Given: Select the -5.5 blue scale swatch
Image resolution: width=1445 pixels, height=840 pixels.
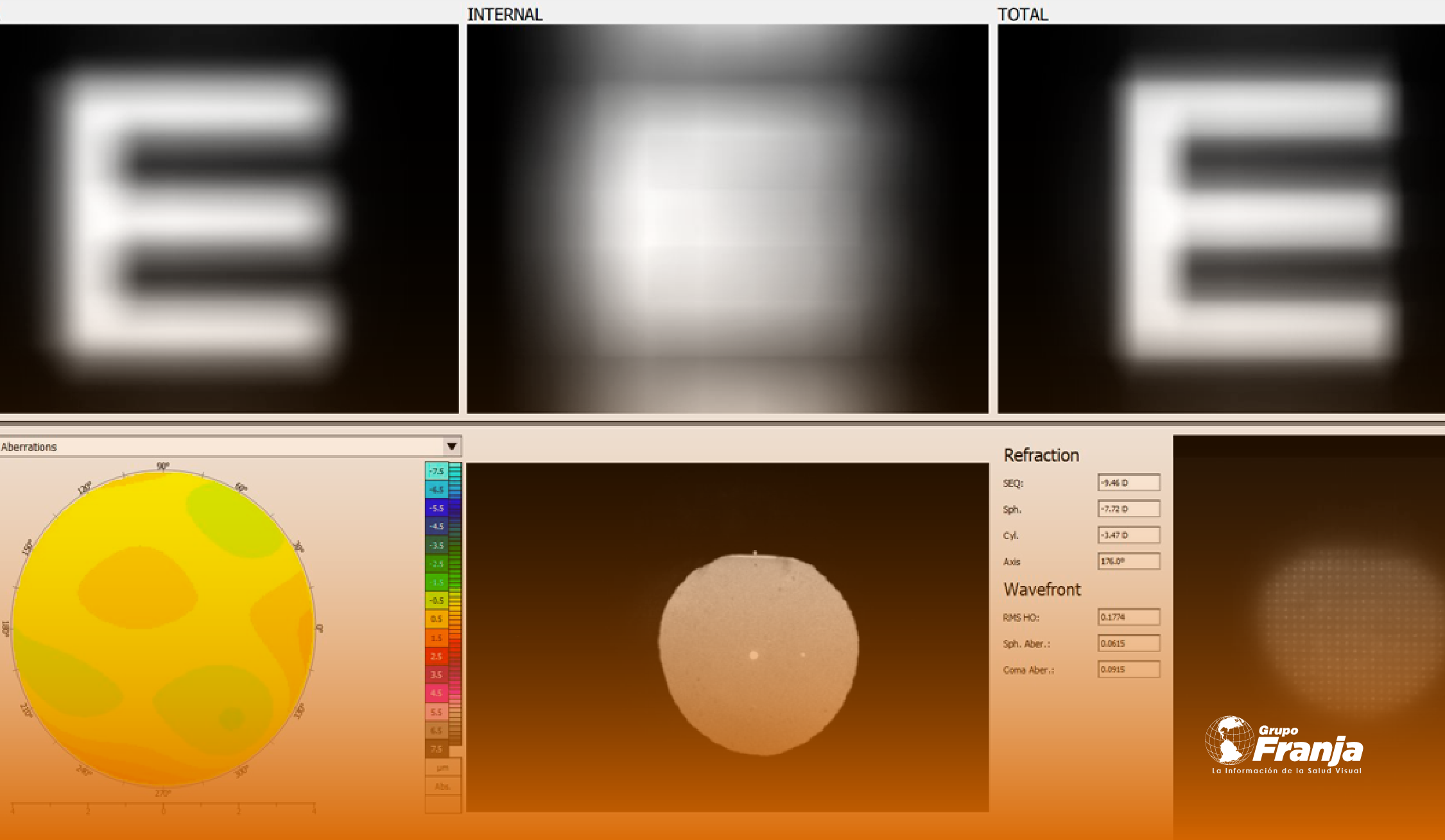Looking at the screenshot, I should coord(437,508).
